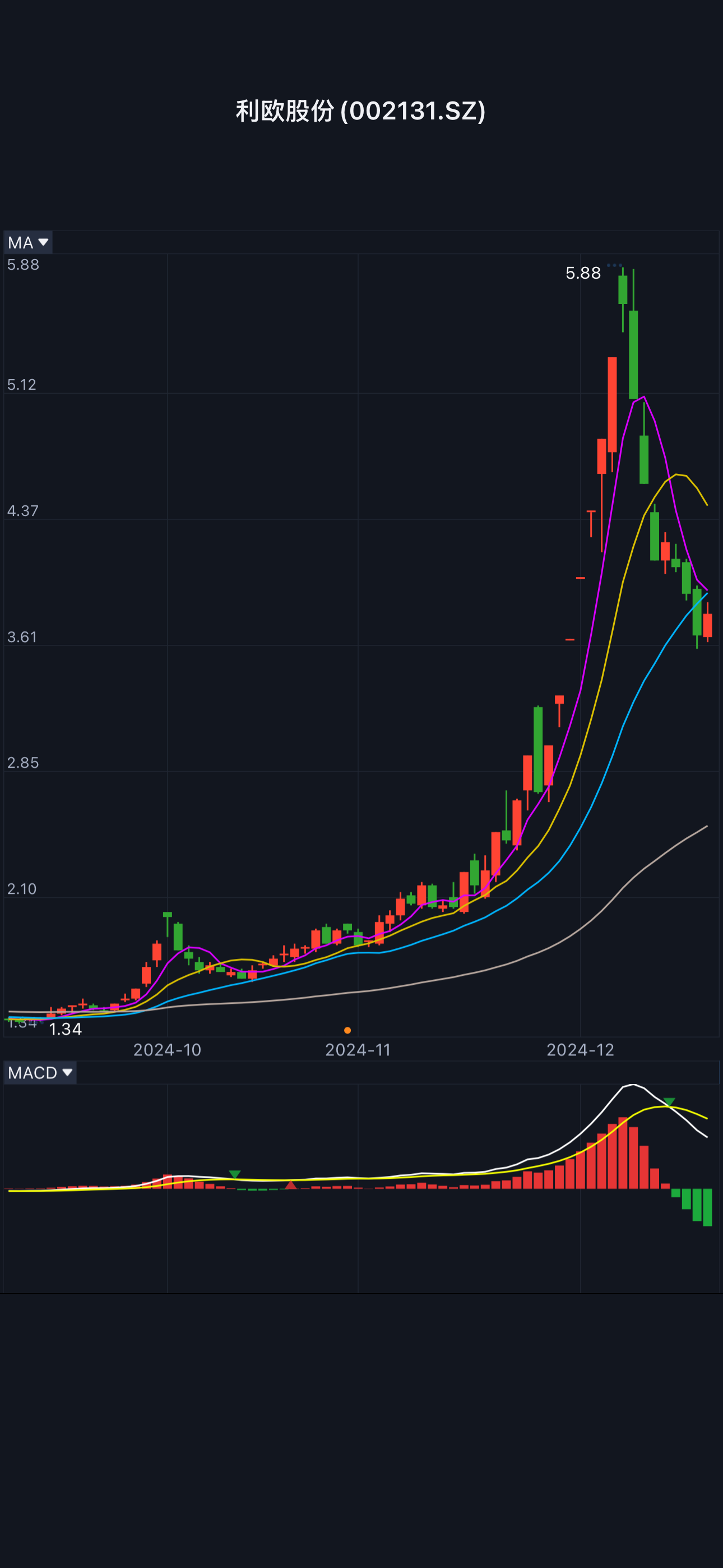Click the 3.61 price axis label
The height and width of the screenshot is (1568, 723).
coord(22,637)
